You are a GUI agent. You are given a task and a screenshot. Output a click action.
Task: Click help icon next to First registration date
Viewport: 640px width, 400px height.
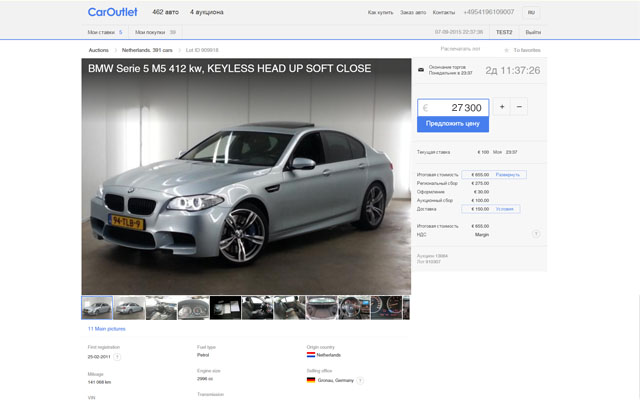[117, 356]
